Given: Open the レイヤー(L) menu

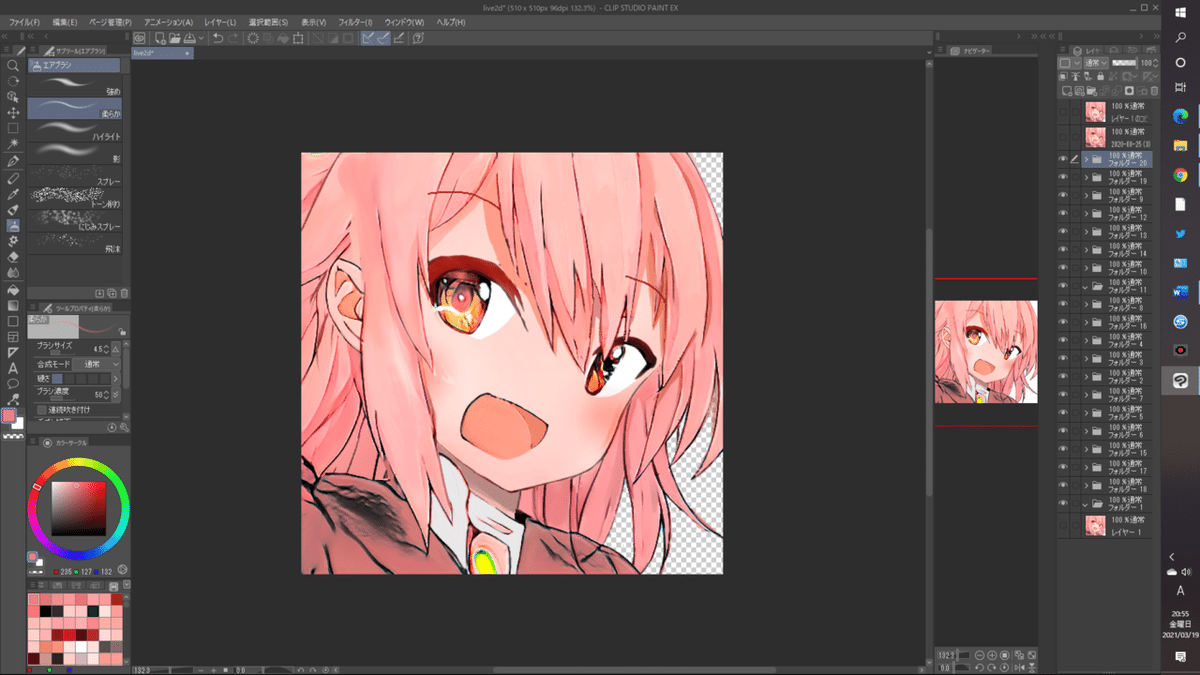Looking at the screenshot, I should tap(220, 22).
